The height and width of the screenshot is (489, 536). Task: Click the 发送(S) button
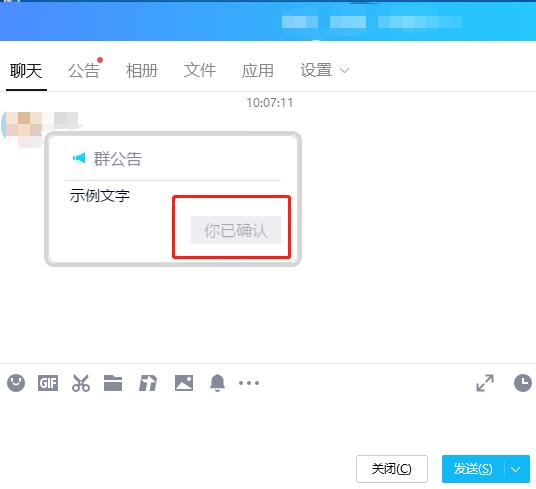(473, 469)
